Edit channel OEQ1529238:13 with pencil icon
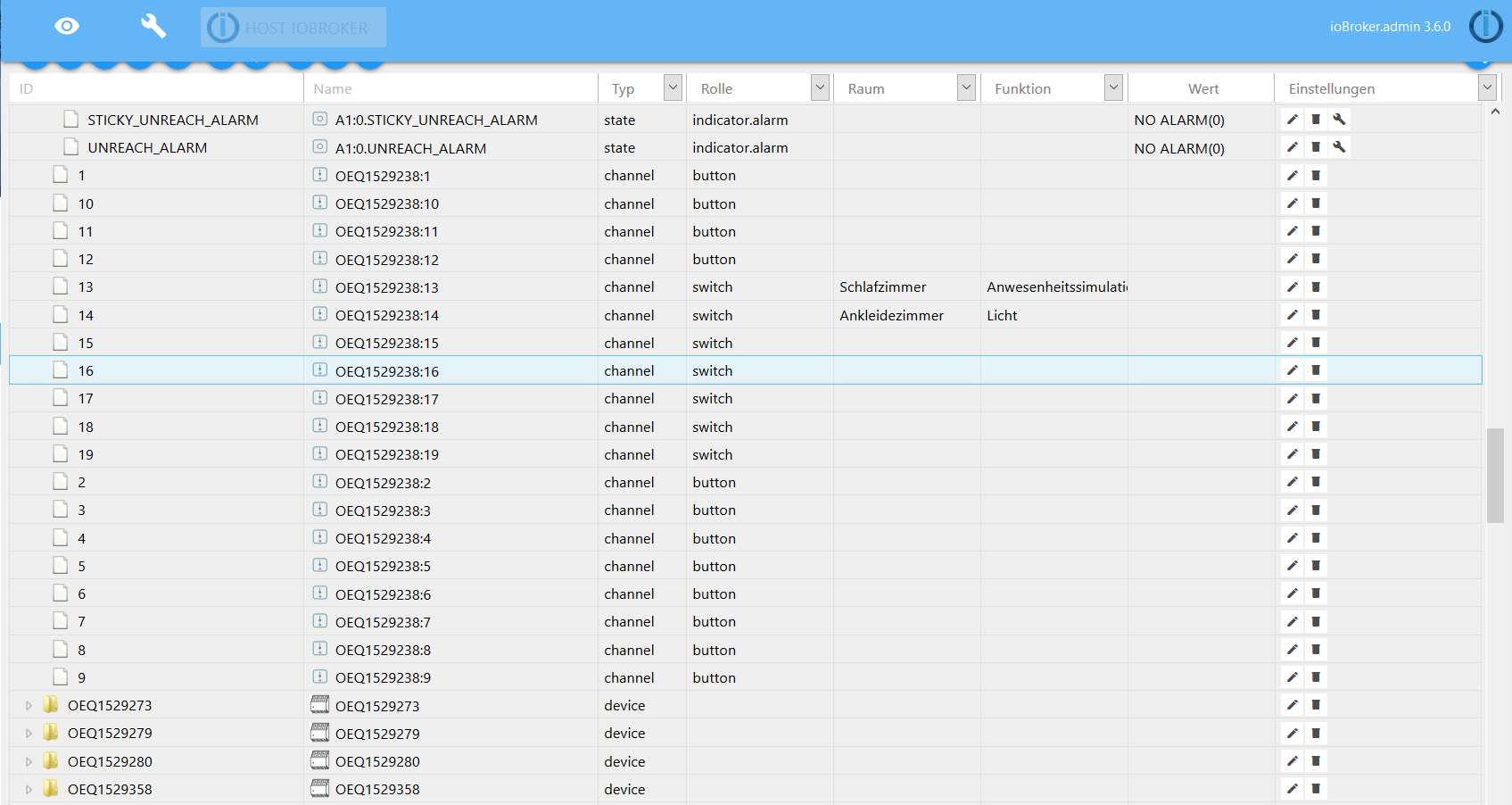This screenshot has width=1512, height=805. (x=1293, y=287)
